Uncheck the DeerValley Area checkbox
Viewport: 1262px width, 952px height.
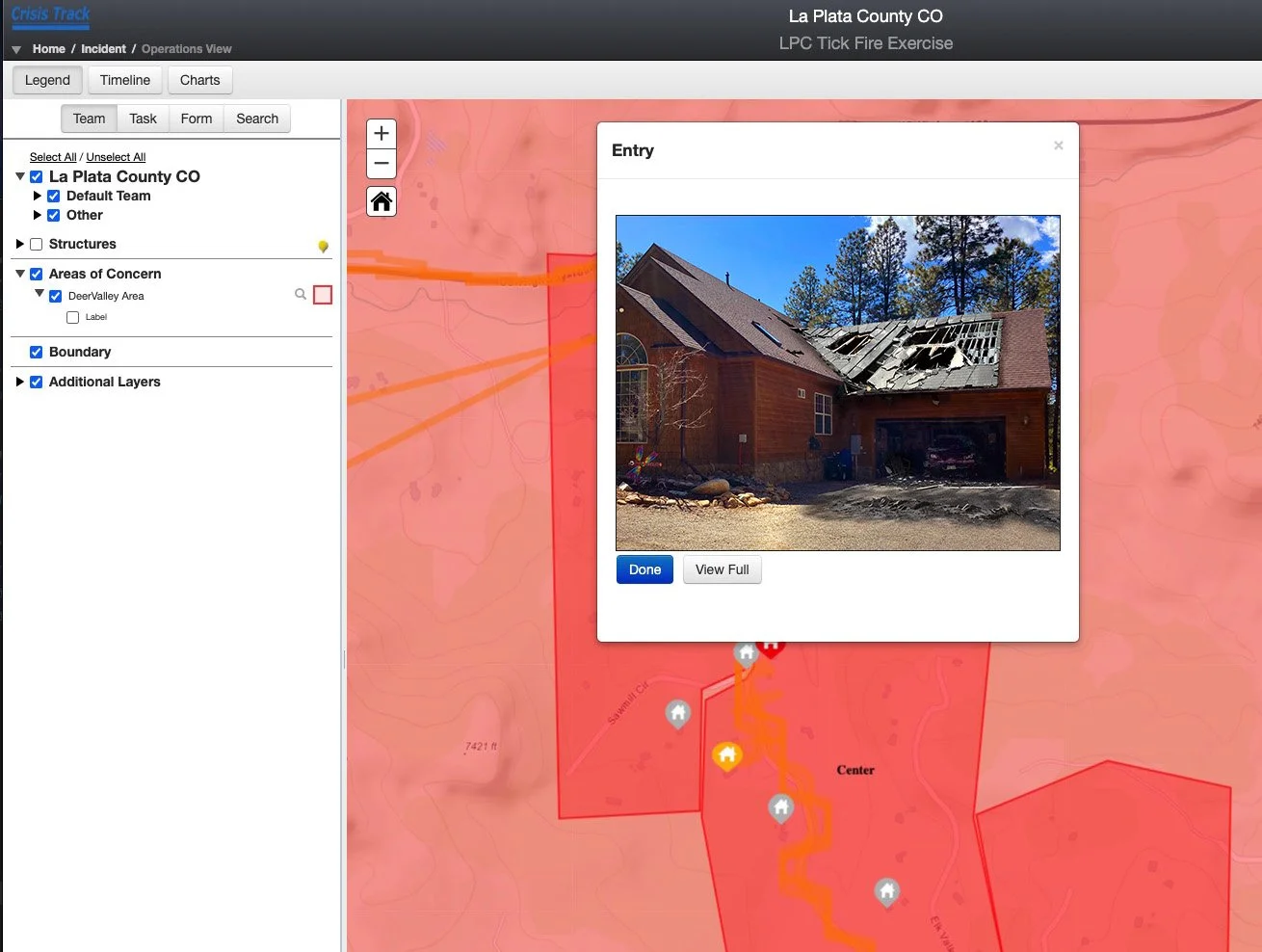[x=55, y=296]
